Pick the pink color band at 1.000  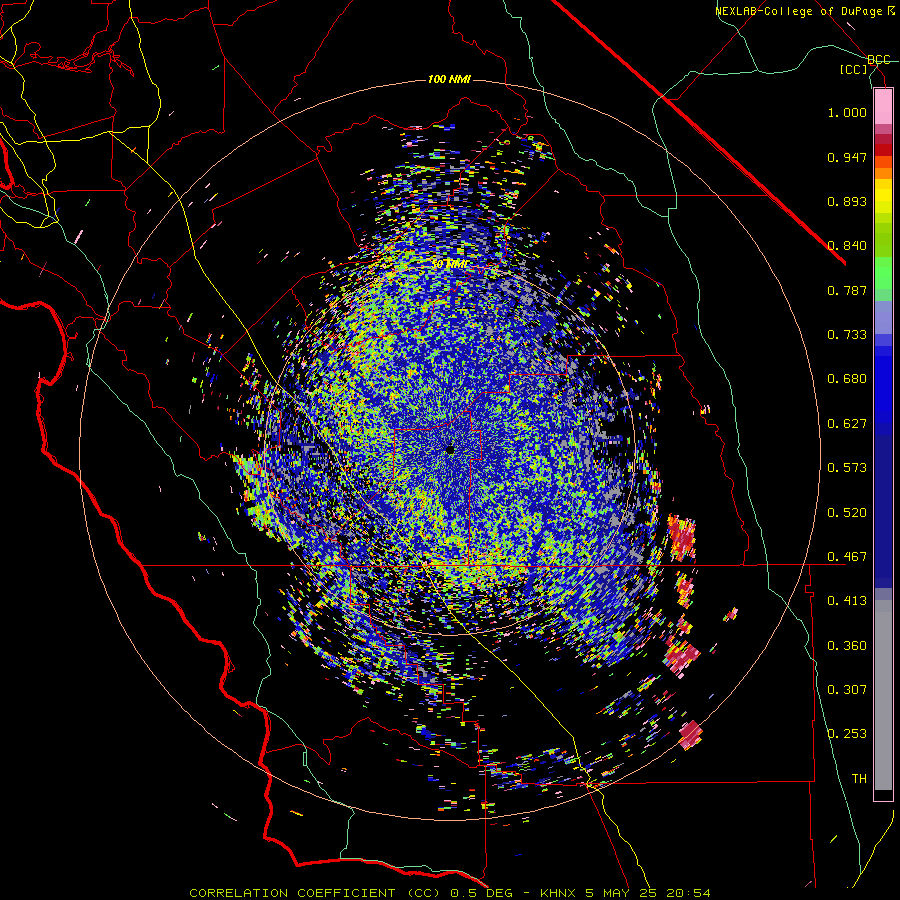tap(883, 107)
